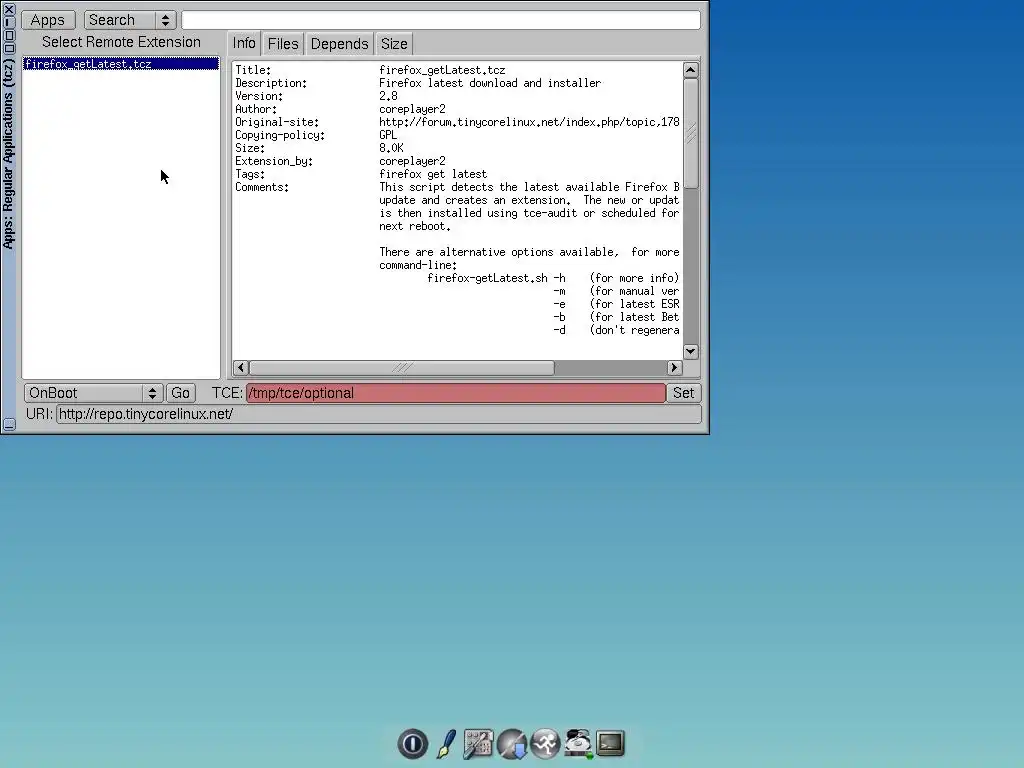Click 'next reboot.' line in comments
1024x768 pixels.
[x=415, y=227]
